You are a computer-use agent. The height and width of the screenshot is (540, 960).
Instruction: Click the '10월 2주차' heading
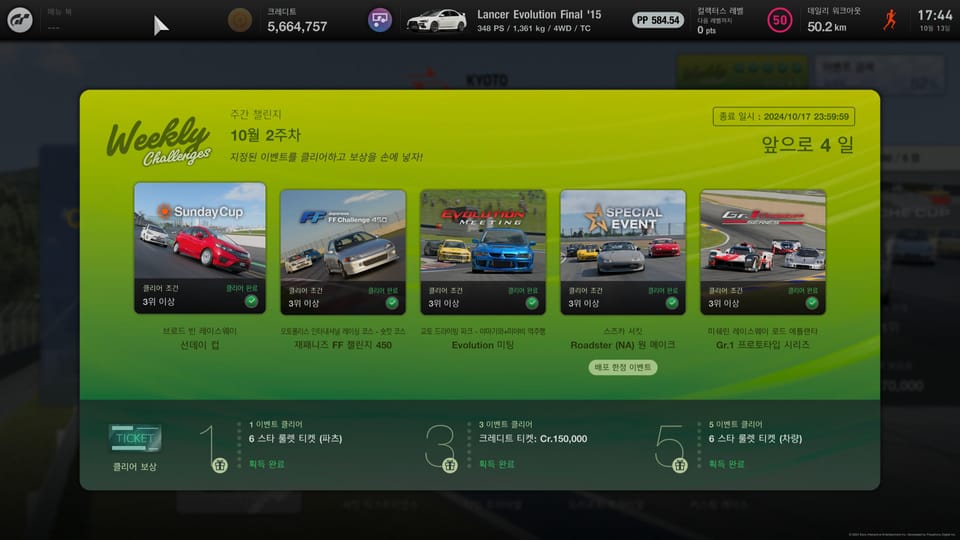tap(266, 135)
